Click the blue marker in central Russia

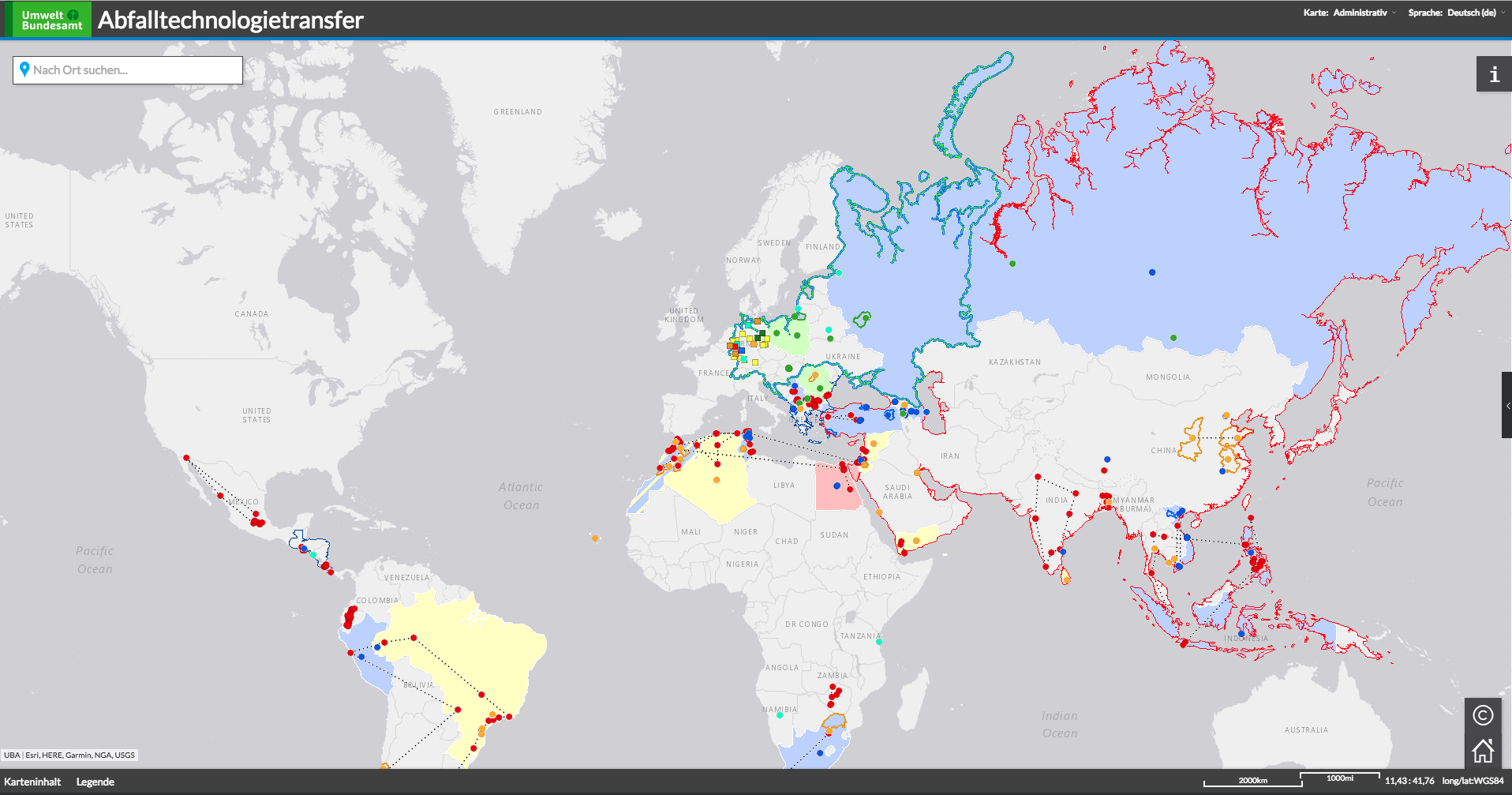[1152, 272]
